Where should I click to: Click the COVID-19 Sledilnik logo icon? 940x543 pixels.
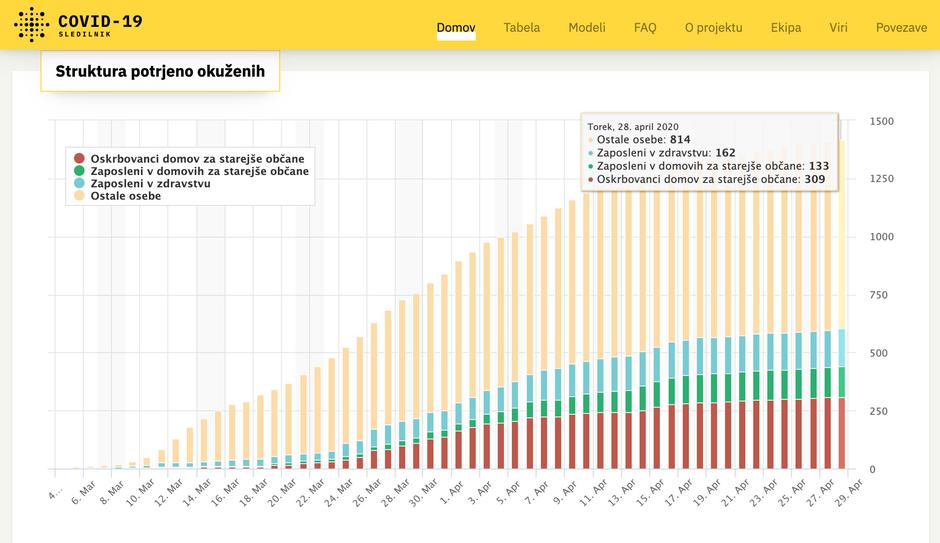[x=31, y=24]
